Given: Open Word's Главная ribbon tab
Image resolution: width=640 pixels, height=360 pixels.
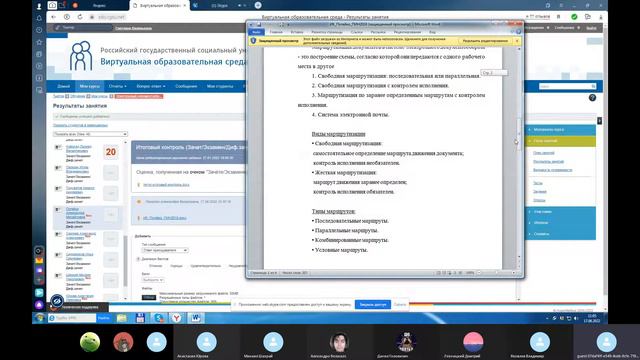Looking at the screenshot, I should pyautogui.click(x=276, y=32).
